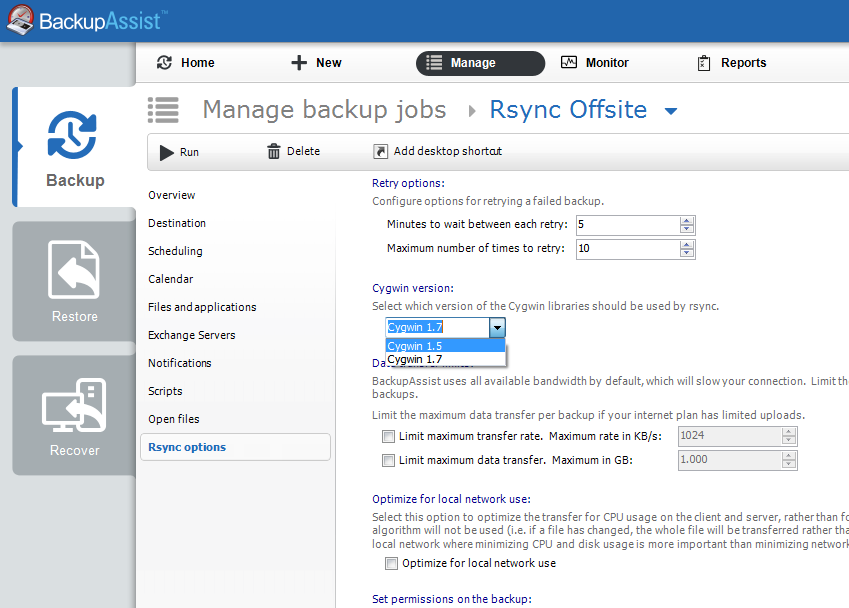Click the plus icon beside New

[299, 63]
